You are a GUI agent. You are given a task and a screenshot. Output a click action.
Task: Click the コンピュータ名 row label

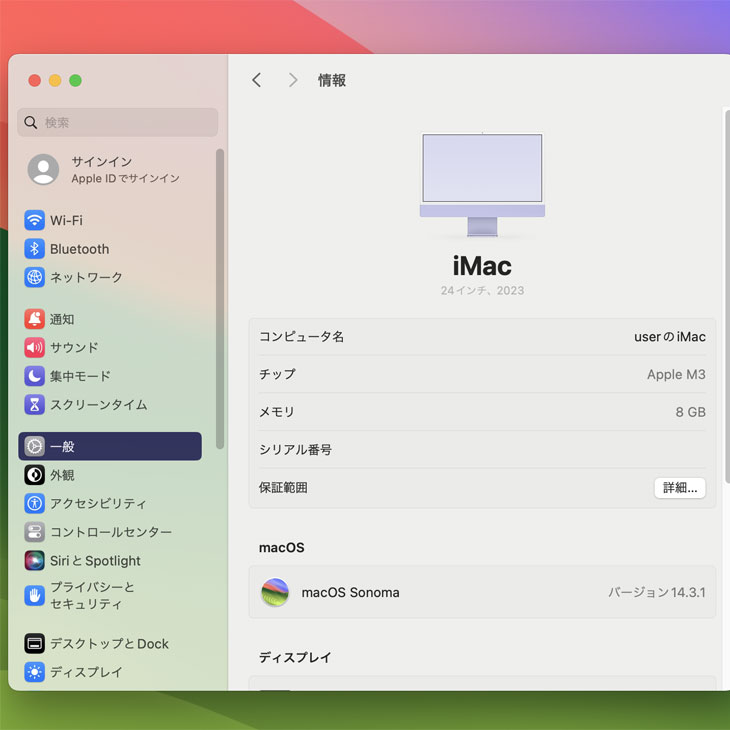[301, 337]
